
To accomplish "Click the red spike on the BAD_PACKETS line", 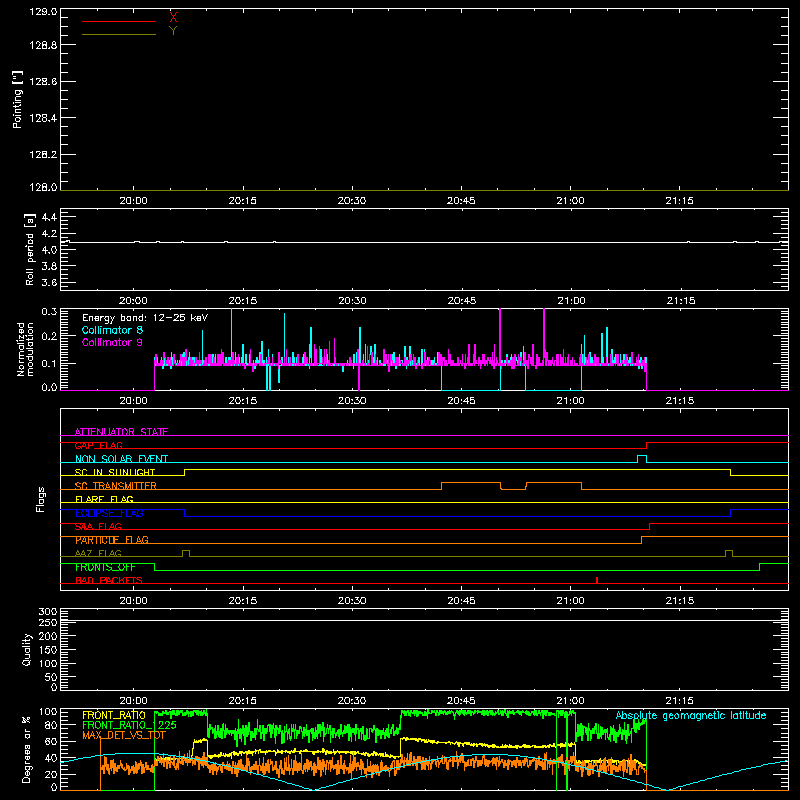I will click(x=597, y=580).
